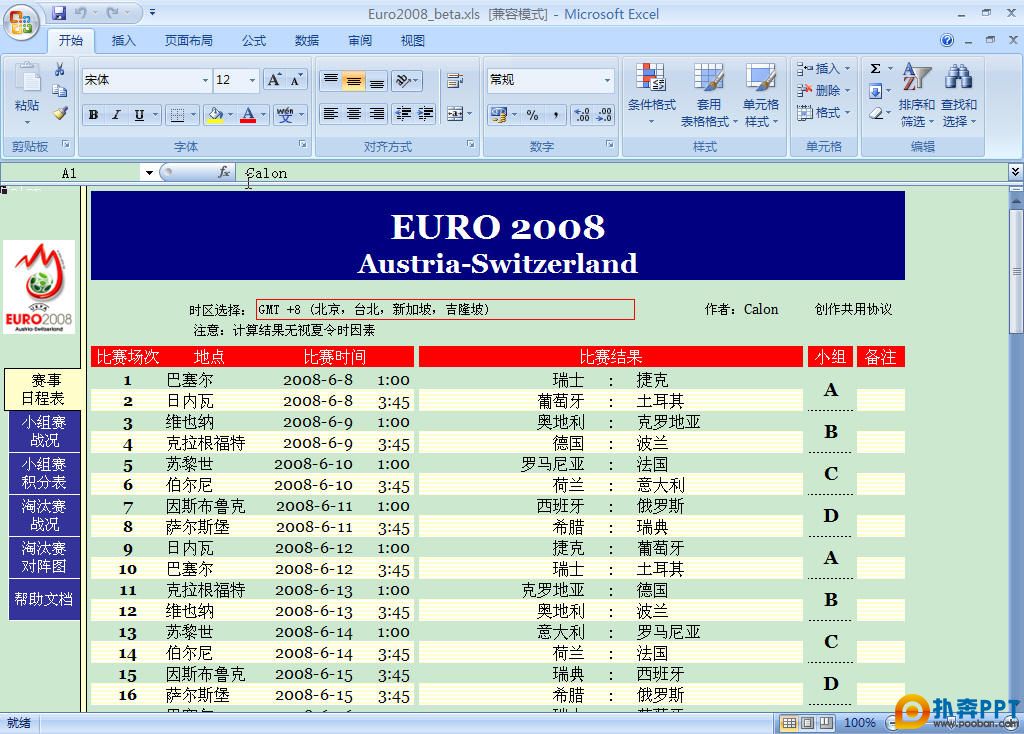Open the font name 宋体 dropdown
Screen dimensions: 1024x734
click(x=205, y=80)
